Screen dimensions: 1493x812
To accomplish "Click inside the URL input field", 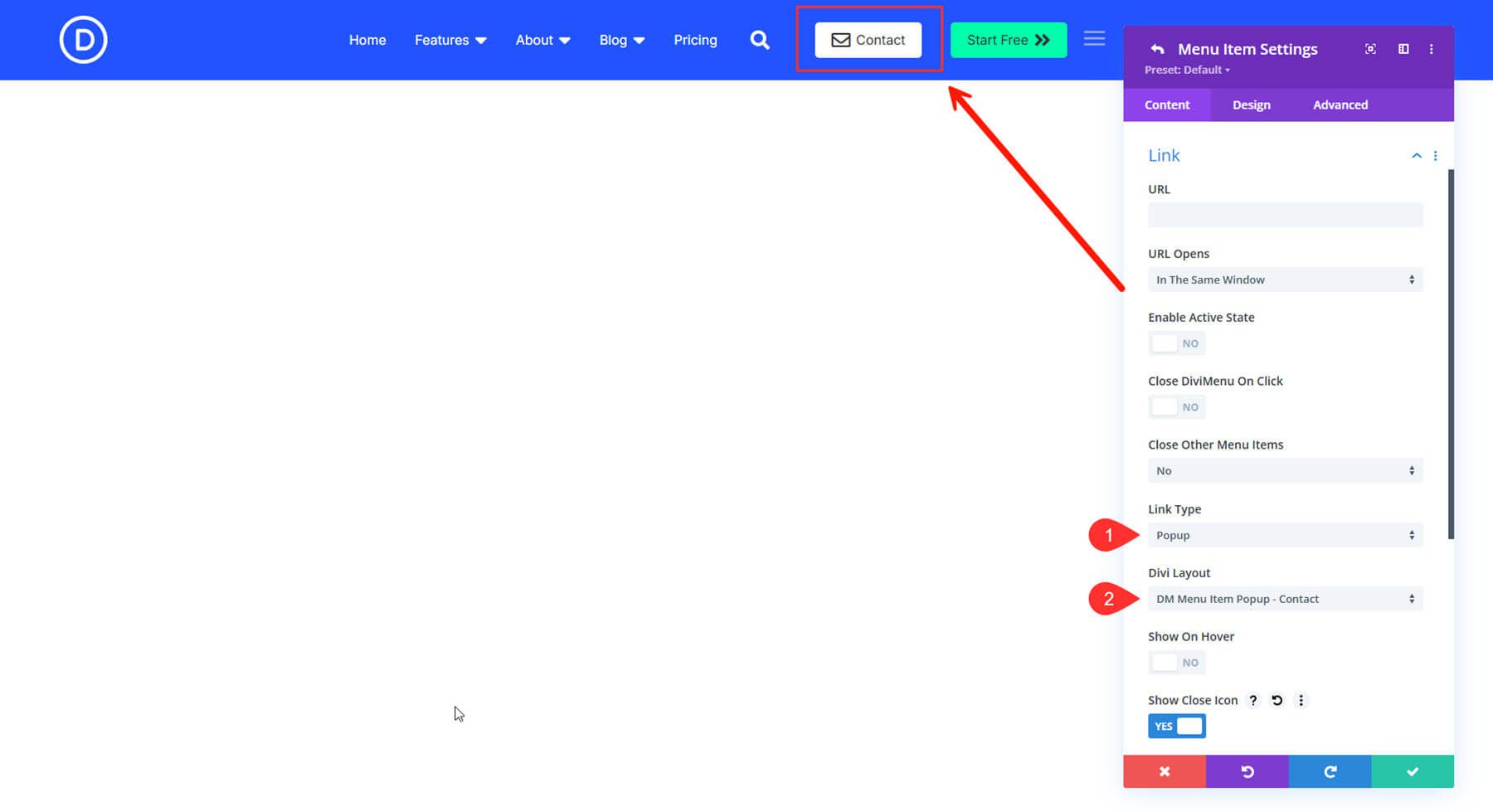I will pyautogui.click(x=1285, y=215).
